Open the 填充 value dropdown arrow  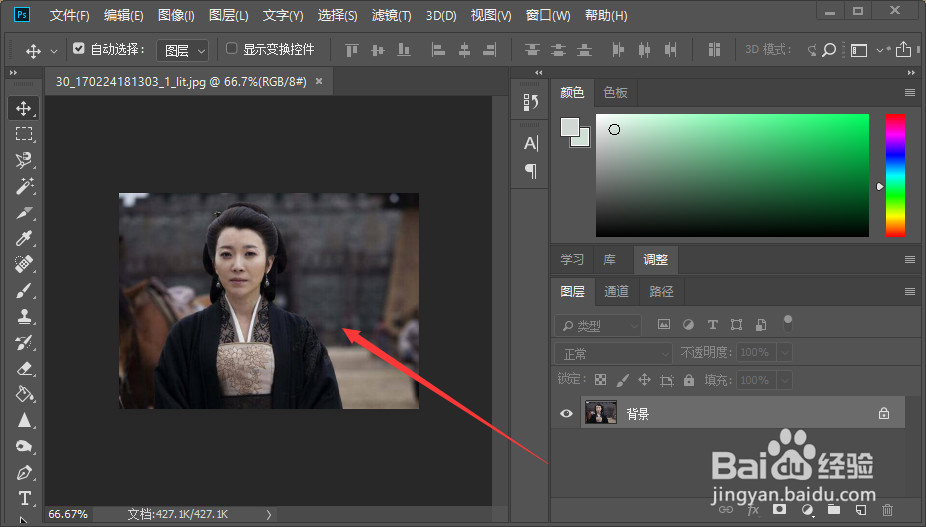[784, 380]
